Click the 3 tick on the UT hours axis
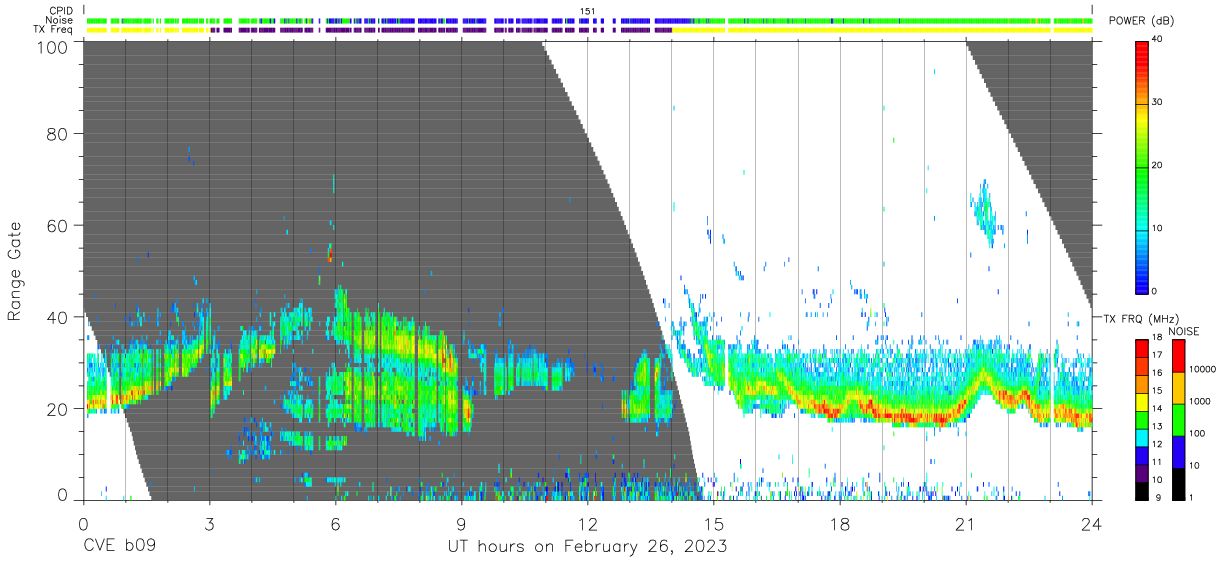The height and width of the screenshot is (567, 1228). pos(209,523)
